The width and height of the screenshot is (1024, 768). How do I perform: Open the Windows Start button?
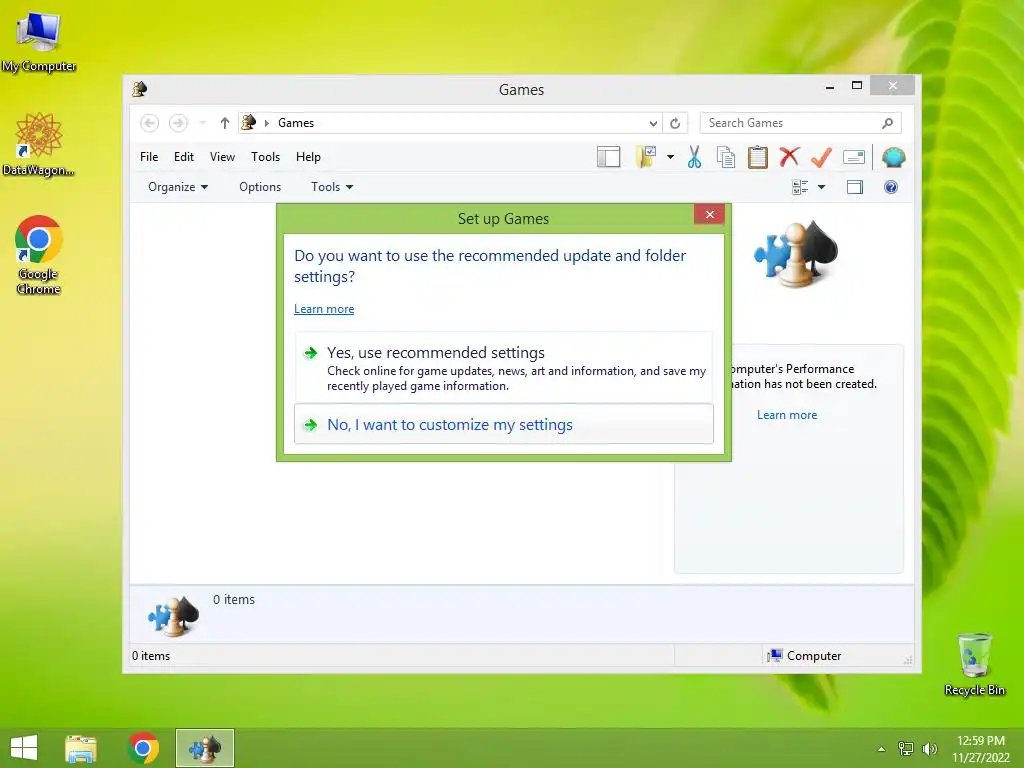(24, 748)
